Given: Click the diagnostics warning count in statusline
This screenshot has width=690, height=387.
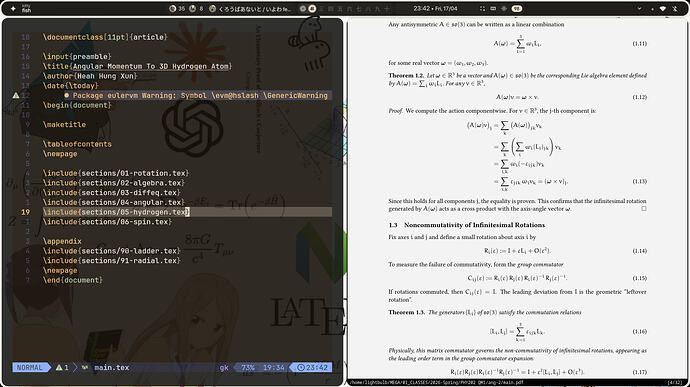Looking at the screenshot, I should pyautogui.click(x=62, y=367).
